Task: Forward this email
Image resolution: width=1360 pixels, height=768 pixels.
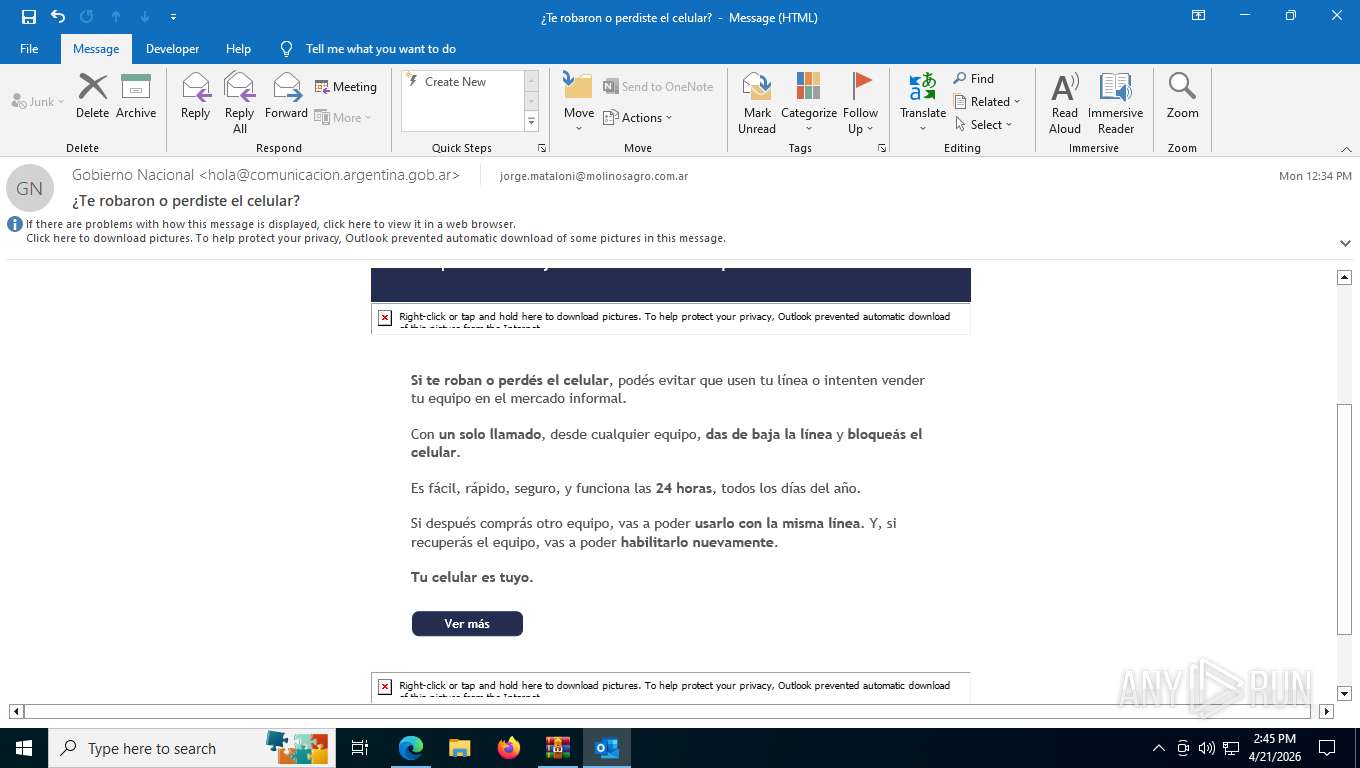Action: (286, 96)
